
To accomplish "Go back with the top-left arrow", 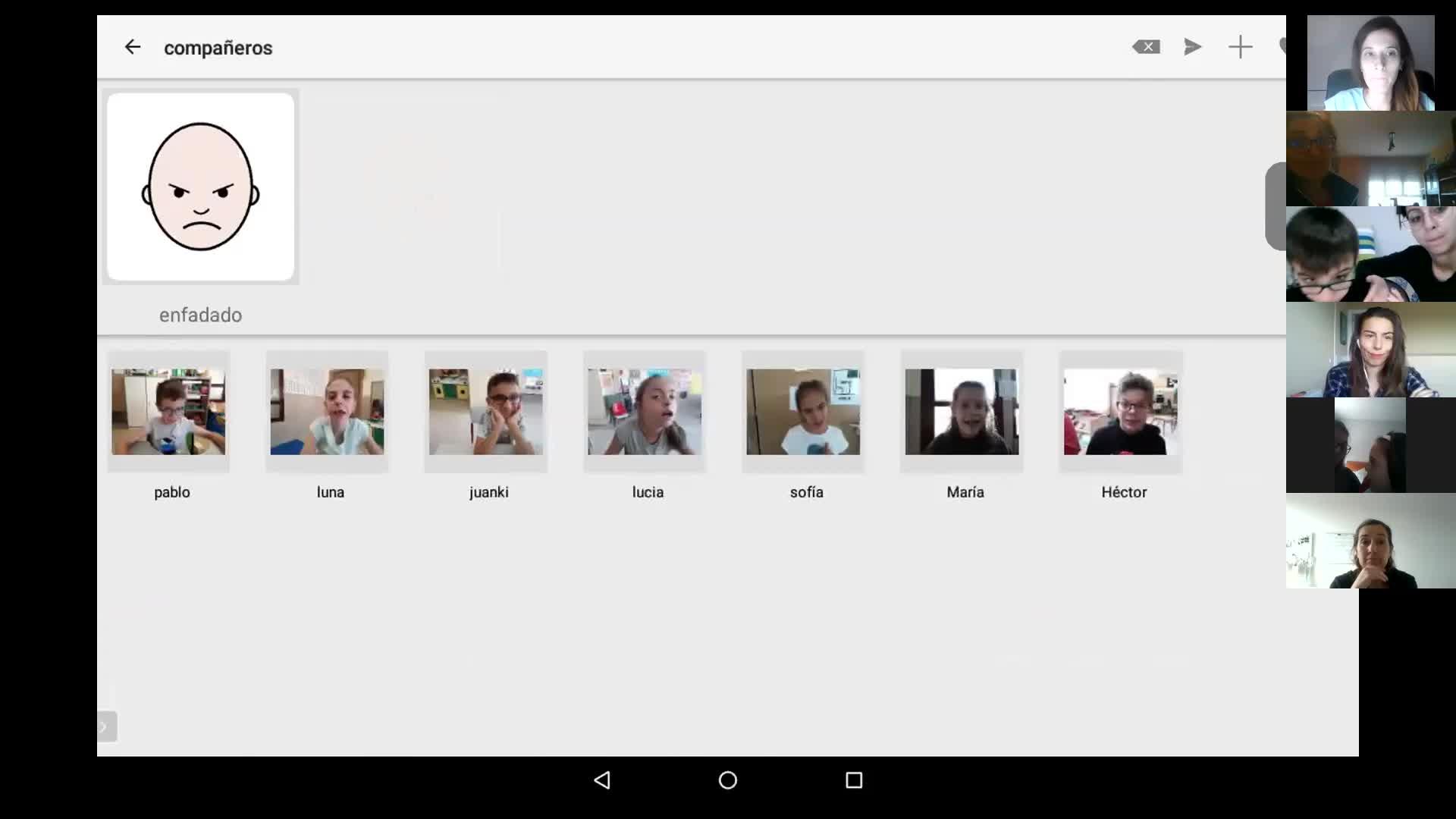I will (x=133, y=47).
